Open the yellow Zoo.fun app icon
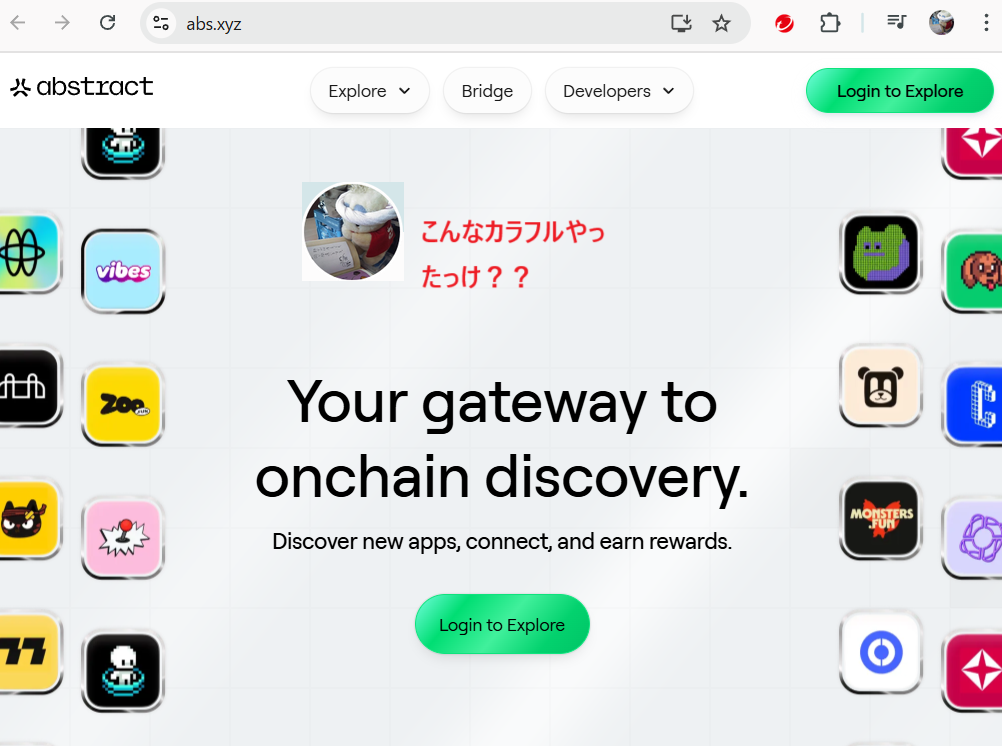1002x746 pixels. tap(123, 404)
